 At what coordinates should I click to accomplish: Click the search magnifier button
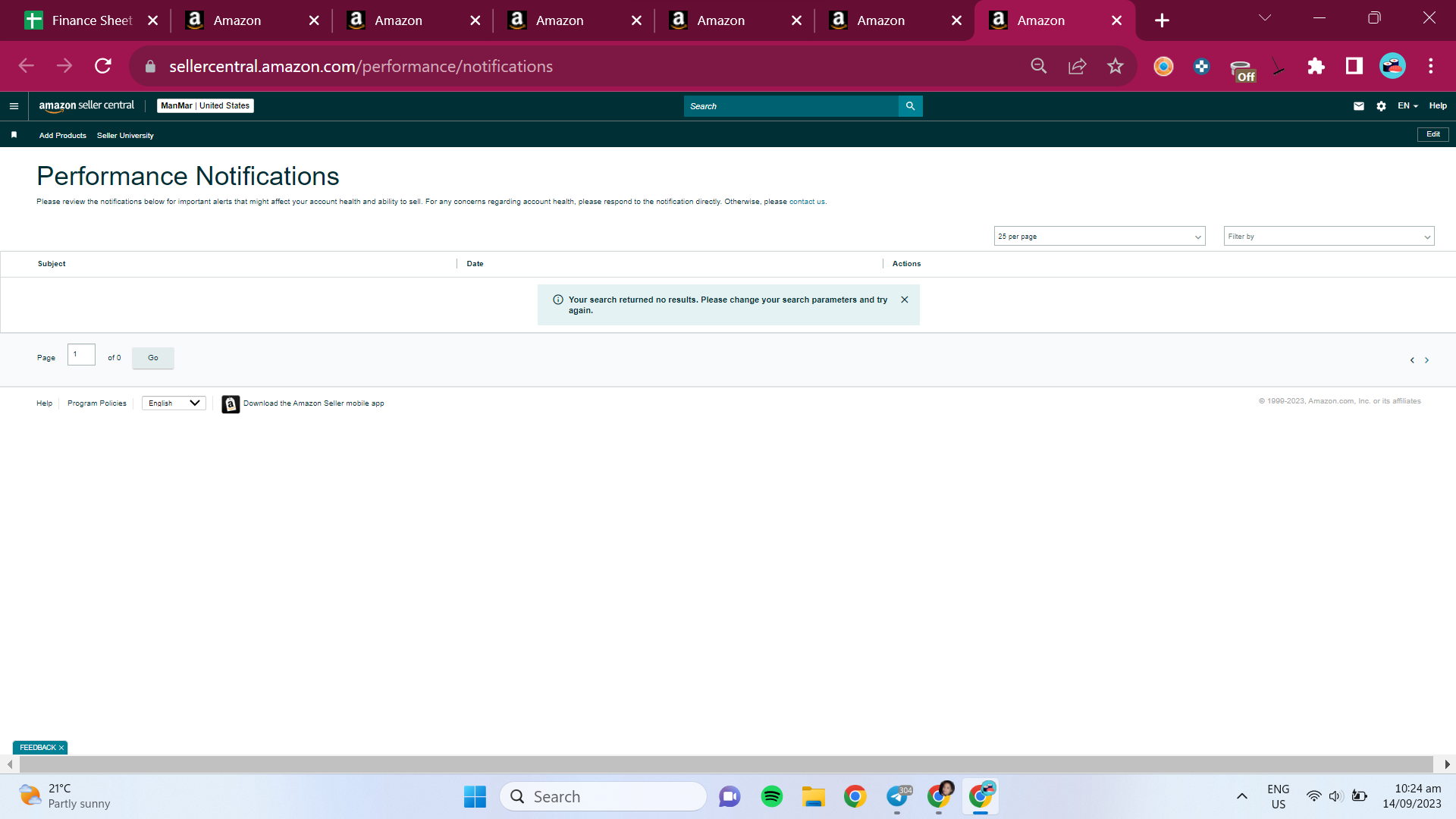click(910, 106)
